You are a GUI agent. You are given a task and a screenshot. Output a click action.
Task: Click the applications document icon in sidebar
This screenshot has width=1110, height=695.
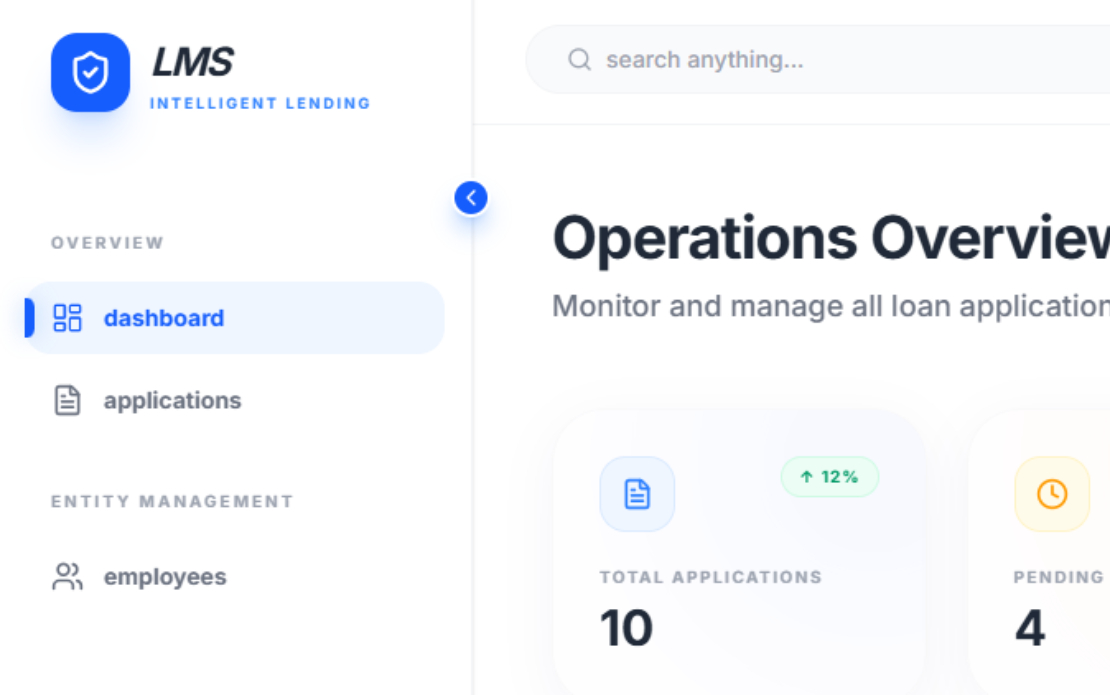[x=67, y=401]
